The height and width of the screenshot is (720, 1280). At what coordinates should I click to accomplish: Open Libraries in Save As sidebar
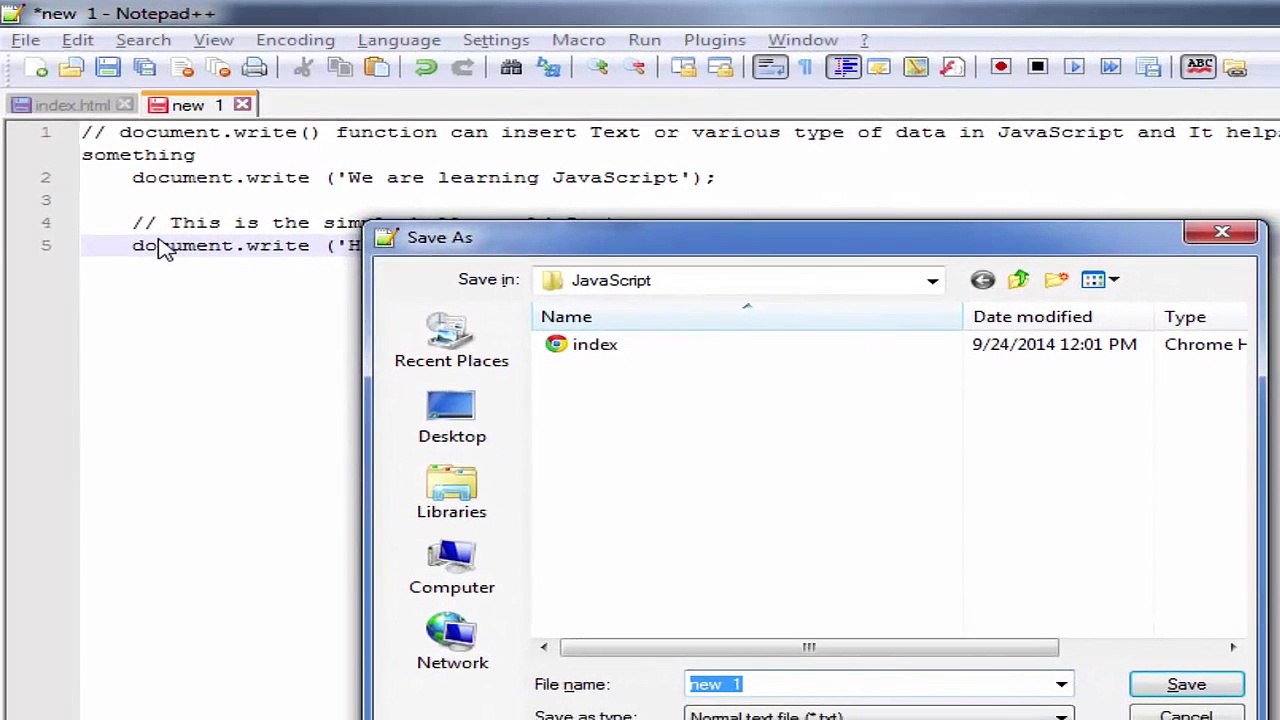pyautogui.click(x=451, y=492)
